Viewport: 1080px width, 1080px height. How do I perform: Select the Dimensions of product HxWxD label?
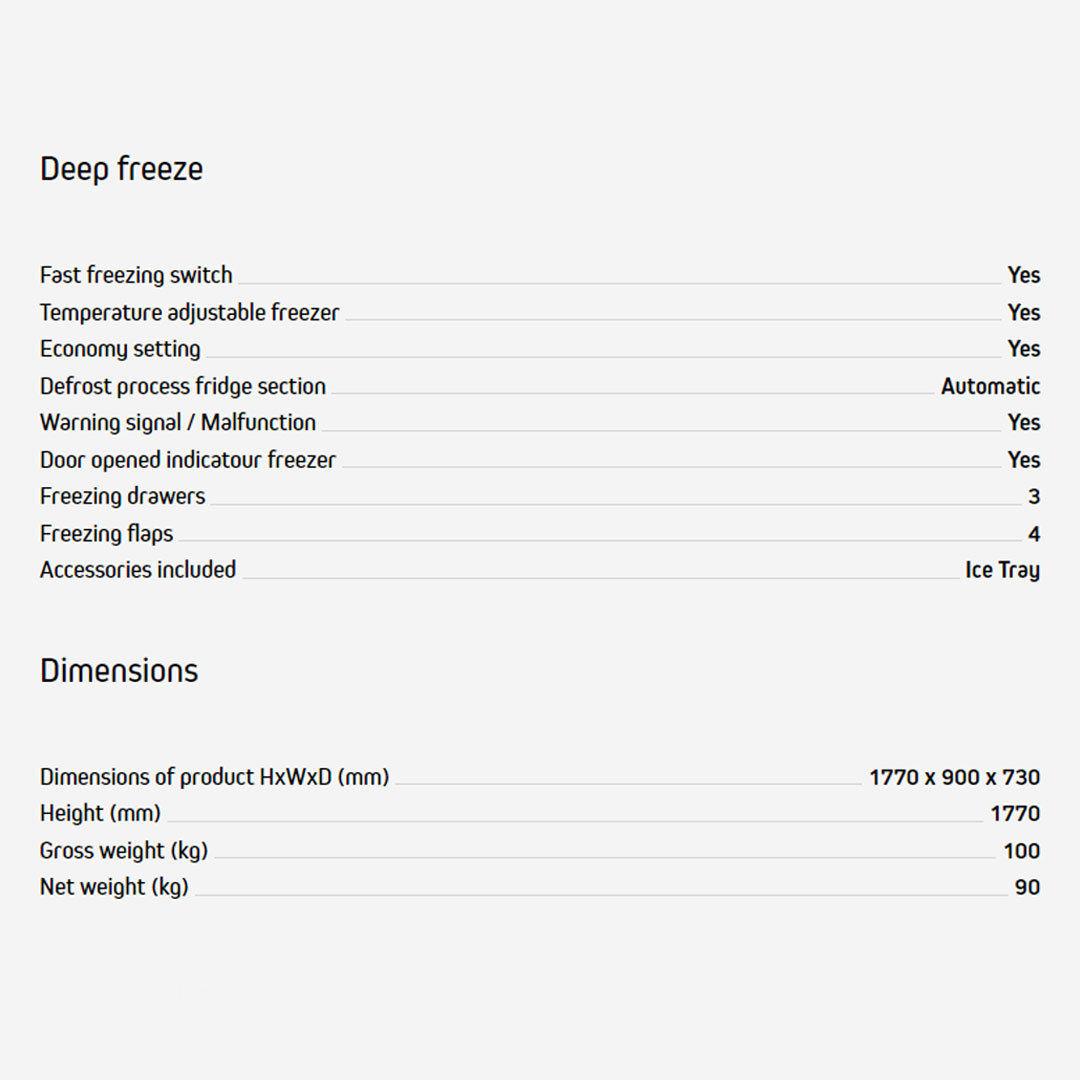[x=214, y=777]
